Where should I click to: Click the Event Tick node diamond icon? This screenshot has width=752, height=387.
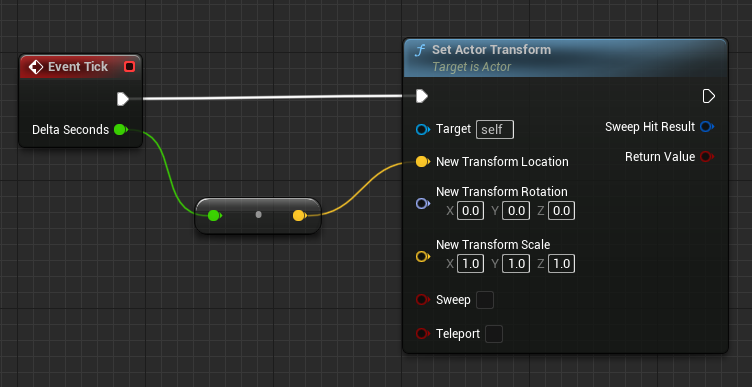click(x=36, y=67)
